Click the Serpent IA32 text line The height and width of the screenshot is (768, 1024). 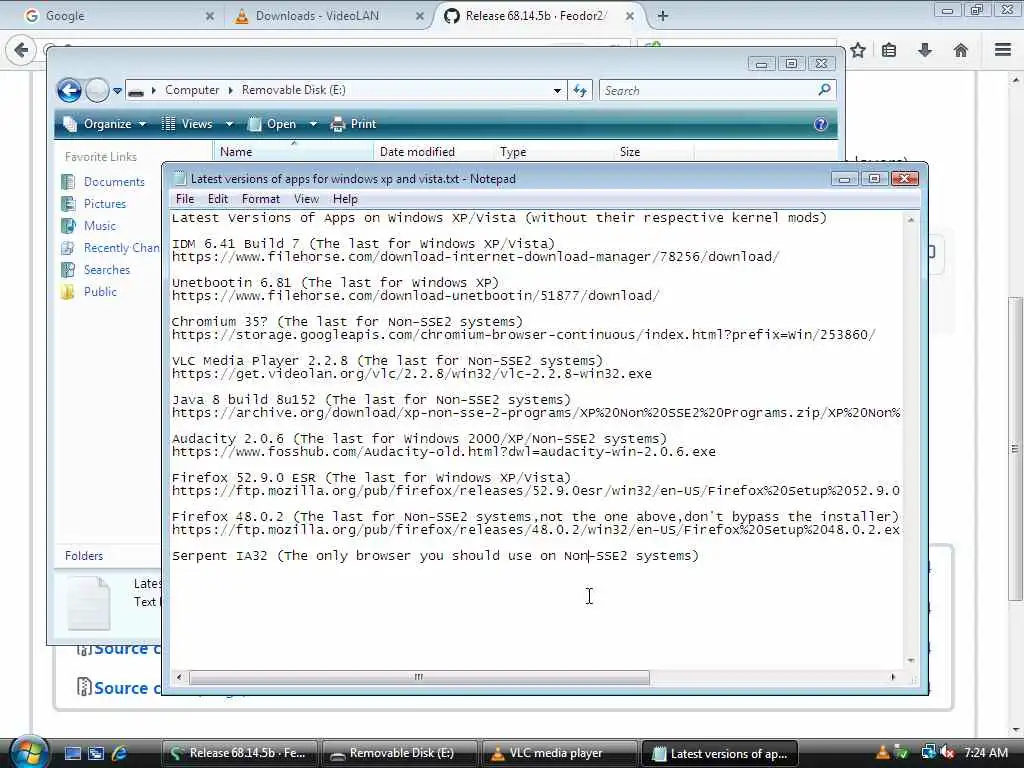(x=435, y=556)
